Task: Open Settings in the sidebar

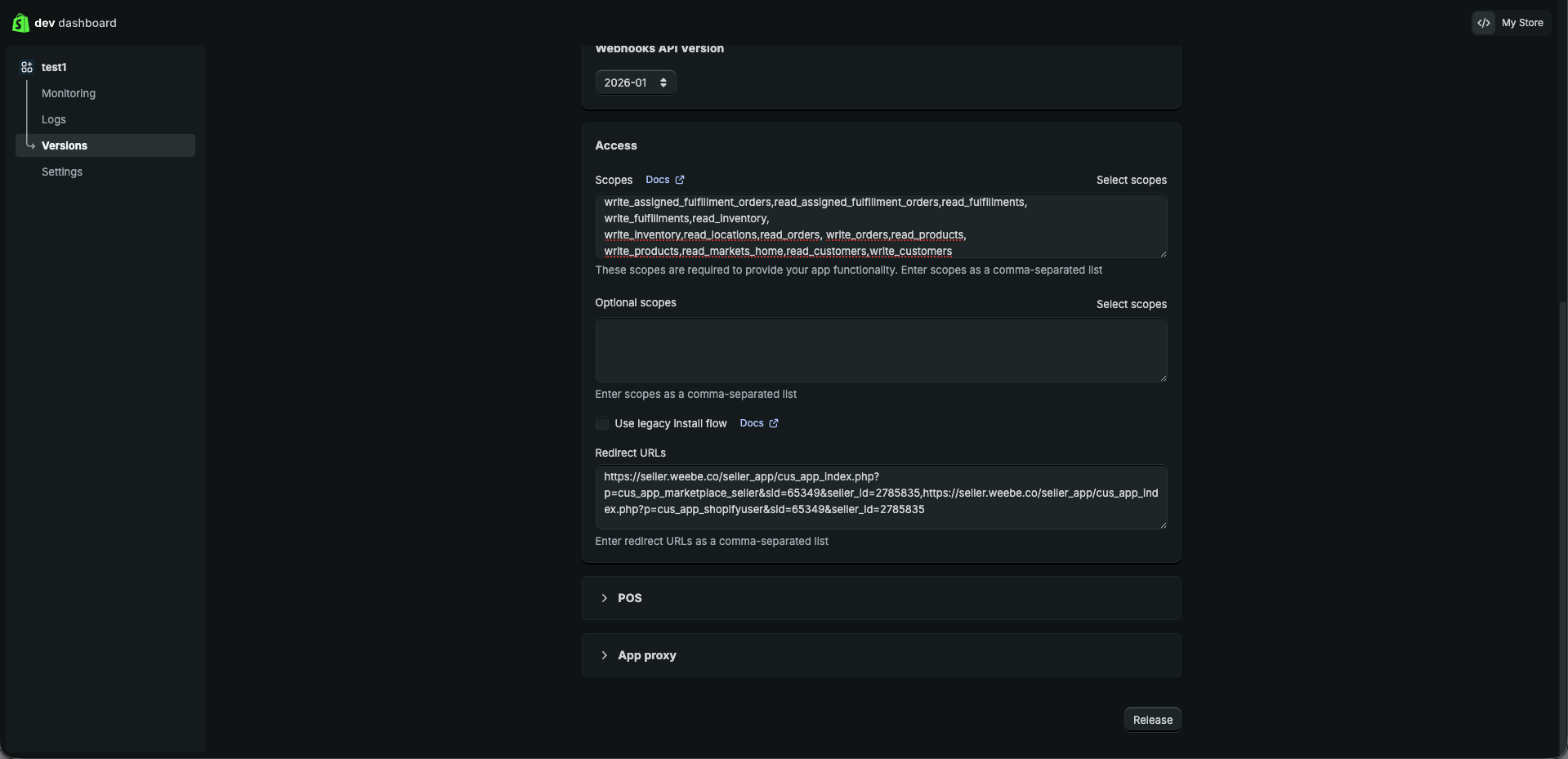Action: (61, 172)
